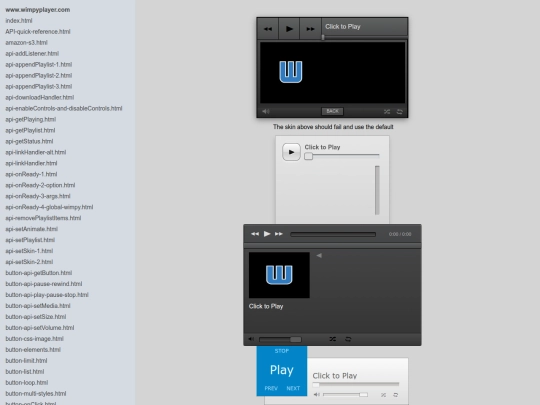Open button-api-play-pause-stop.html link
Screen dimensions: 540x405
(47, 295)
